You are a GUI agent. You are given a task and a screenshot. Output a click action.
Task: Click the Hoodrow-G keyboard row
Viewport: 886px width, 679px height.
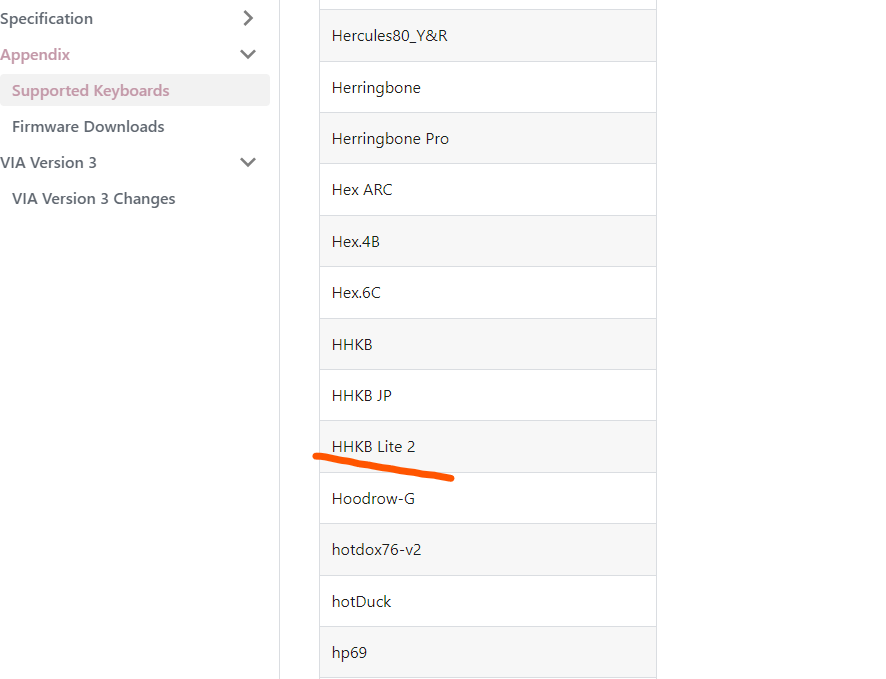(488, 498)
